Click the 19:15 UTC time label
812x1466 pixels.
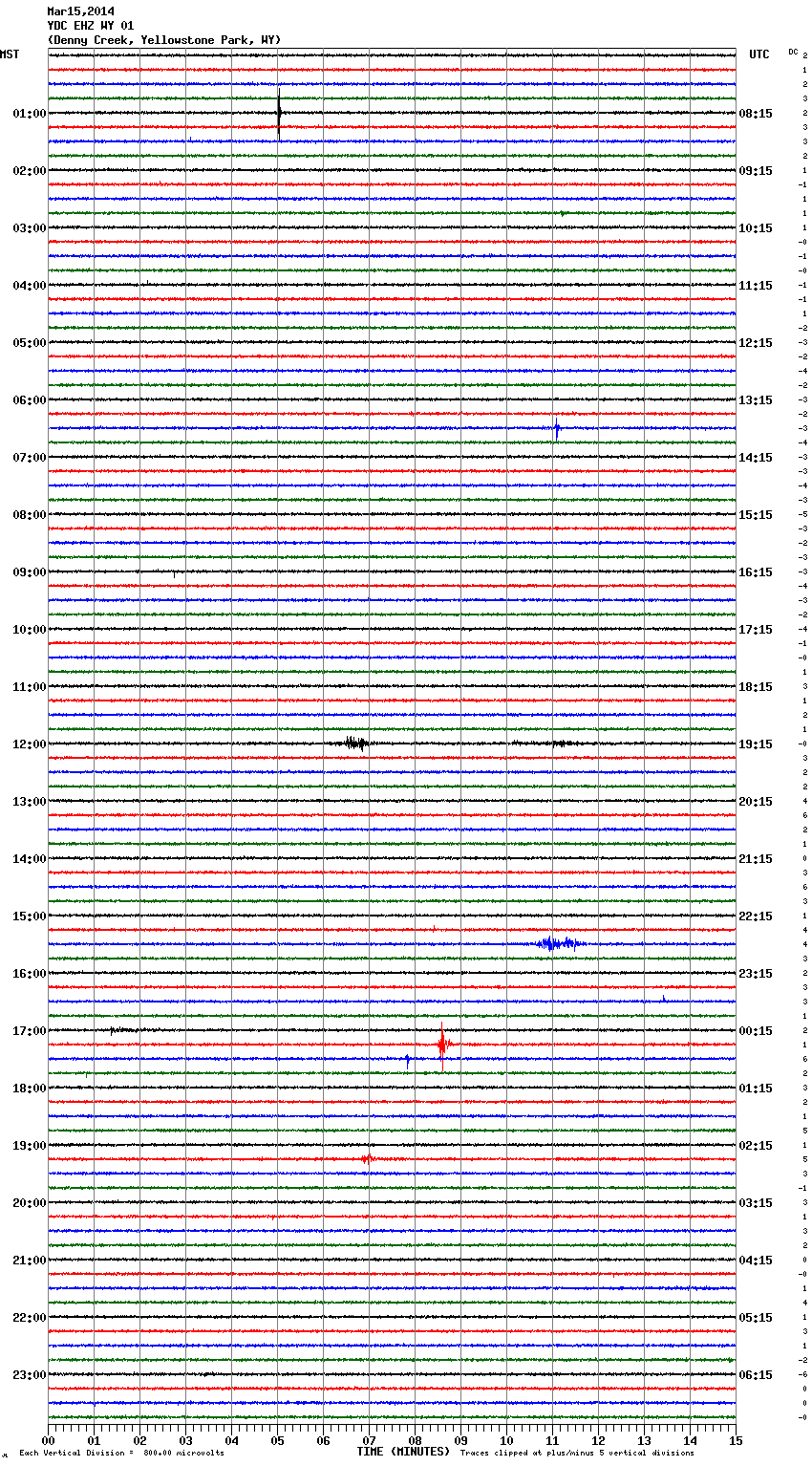tap(756, 744)
